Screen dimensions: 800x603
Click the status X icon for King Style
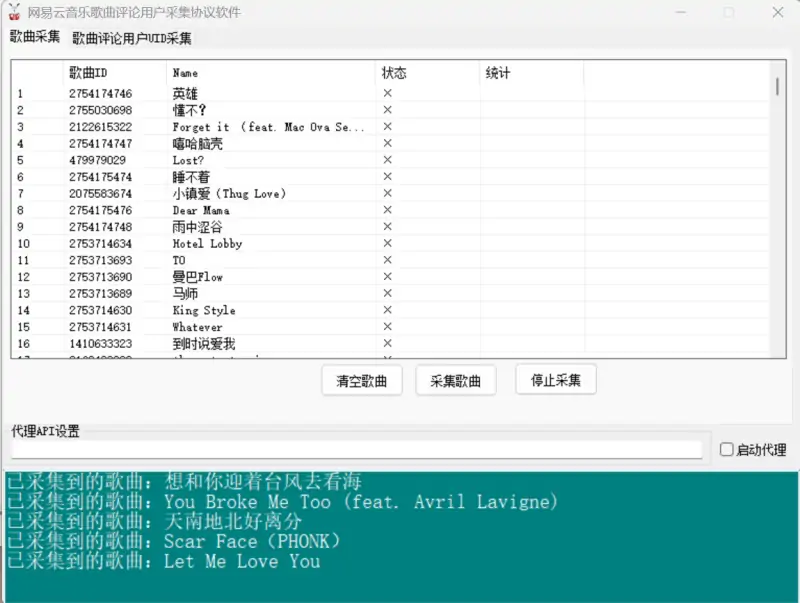tap(388, 310)
